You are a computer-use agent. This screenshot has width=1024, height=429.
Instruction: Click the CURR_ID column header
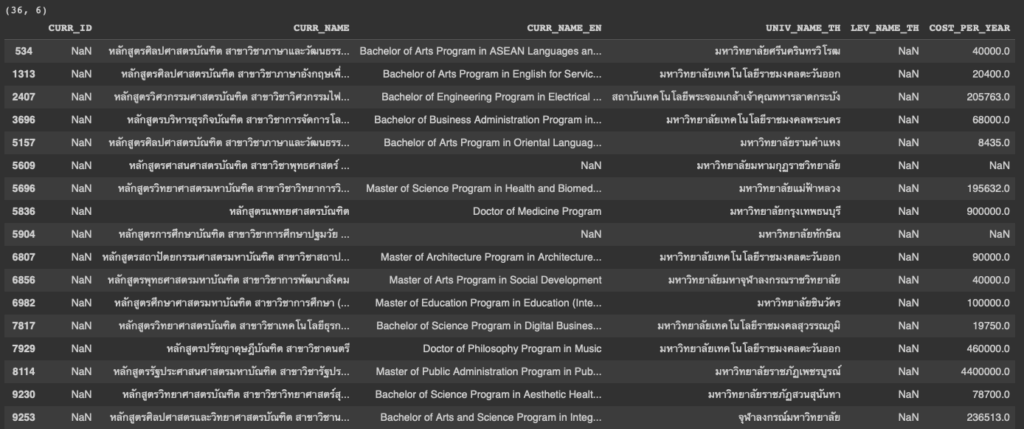69,28
